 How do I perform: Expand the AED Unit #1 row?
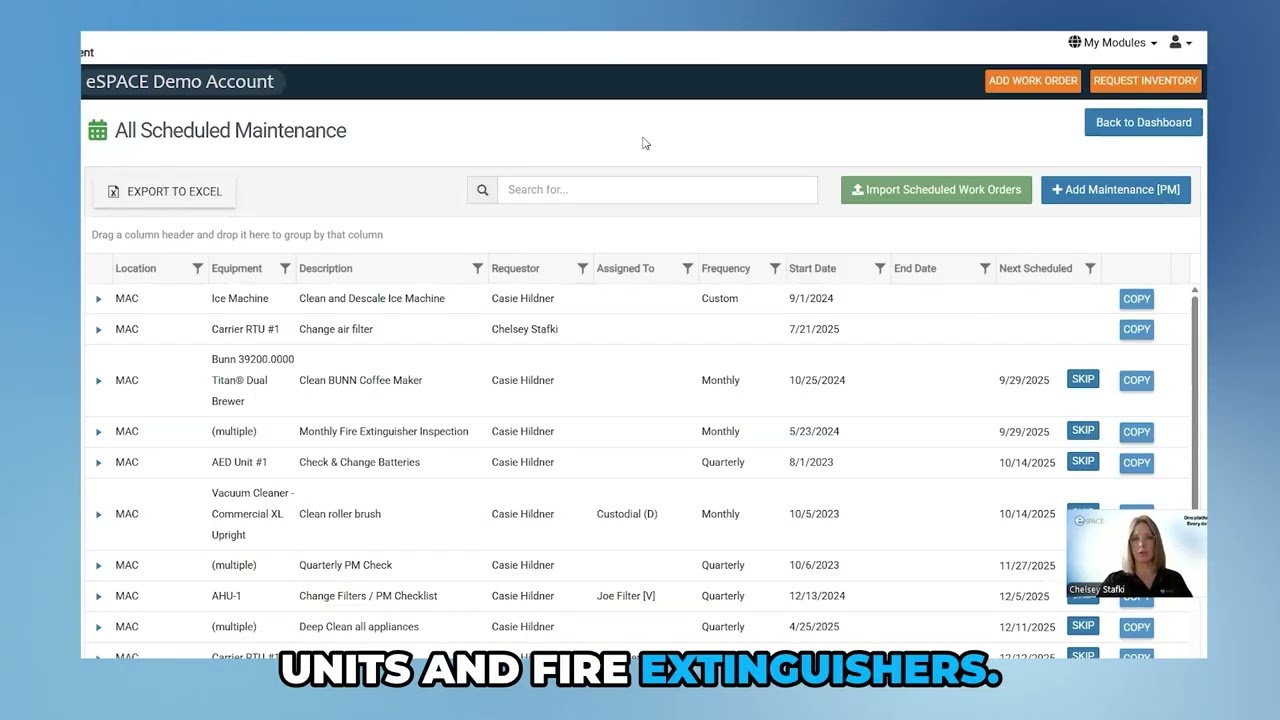point(98,462)
